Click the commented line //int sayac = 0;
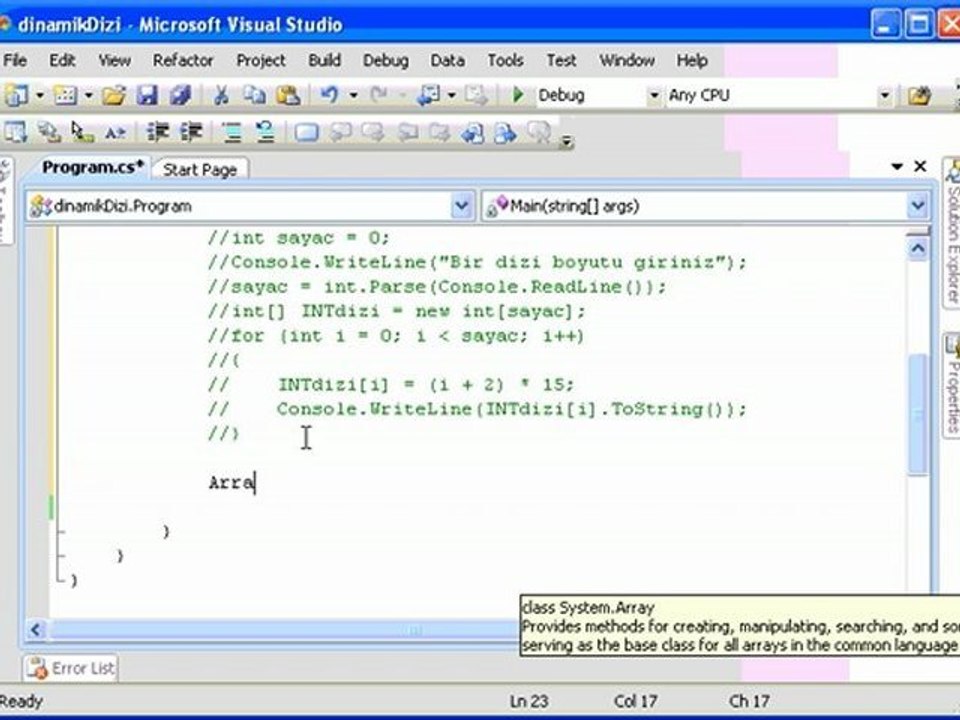The width and height of the screenshot is (960, 720). tap(298, 238)
